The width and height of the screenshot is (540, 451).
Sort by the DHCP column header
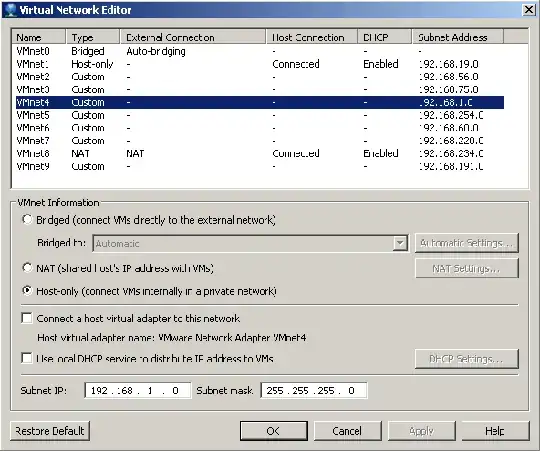pos(385,37)
